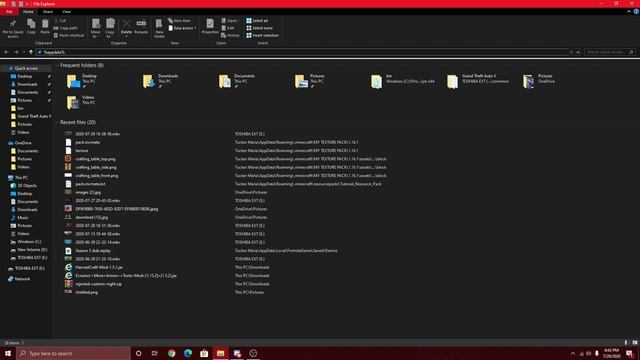Viewport: 640px width, 360px height.
Task: Collapse the ribbon using the chevron
Action: (x=629, y=12)
